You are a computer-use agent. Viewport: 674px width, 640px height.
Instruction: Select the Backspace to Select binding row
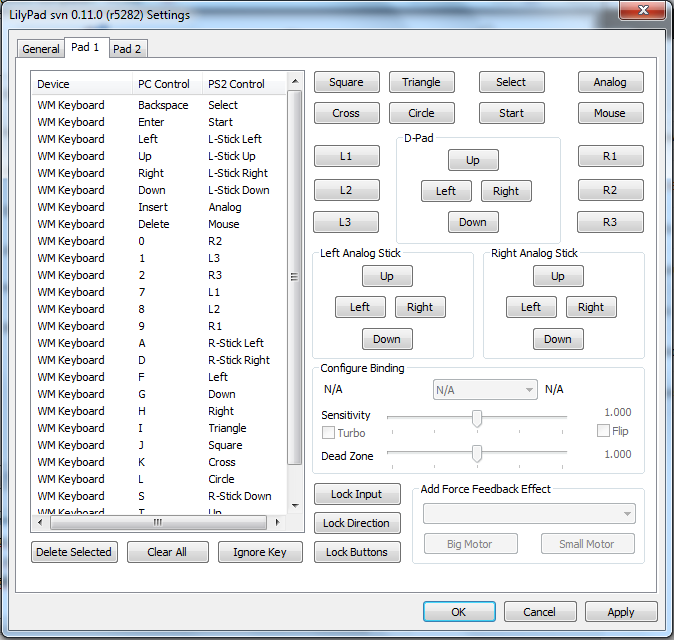(x=159, y=105)
